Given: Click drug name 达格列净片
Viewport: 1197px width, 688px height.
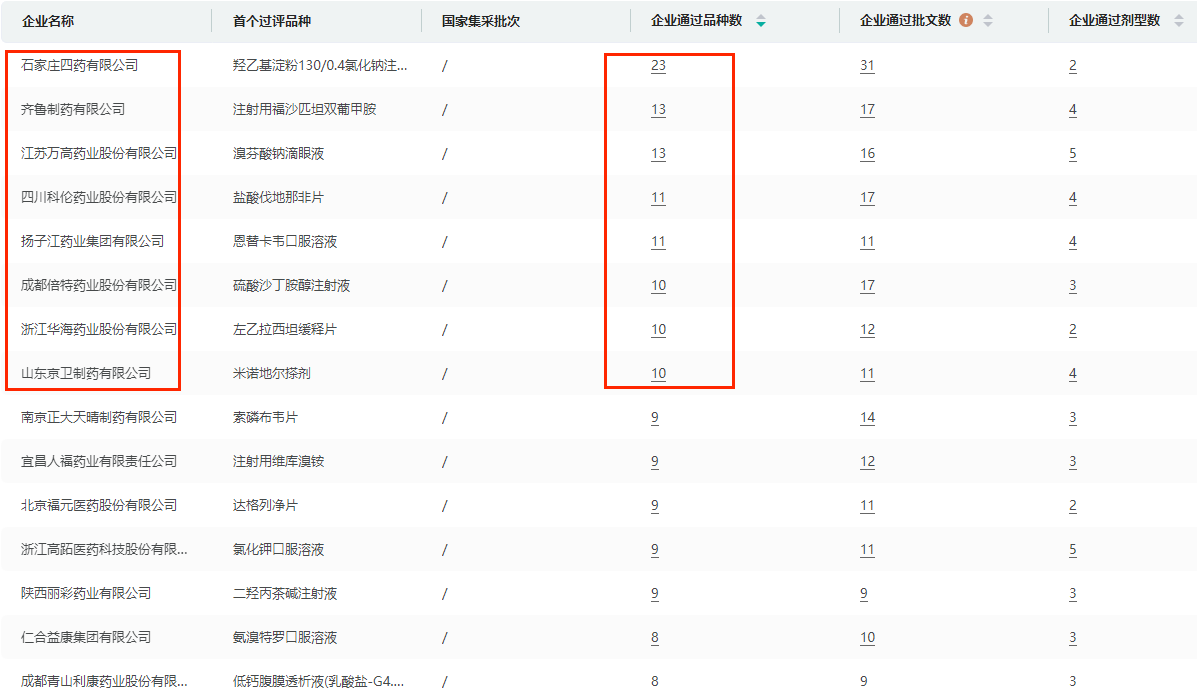Looking at the screenshot, I should [x=266, y=506].
